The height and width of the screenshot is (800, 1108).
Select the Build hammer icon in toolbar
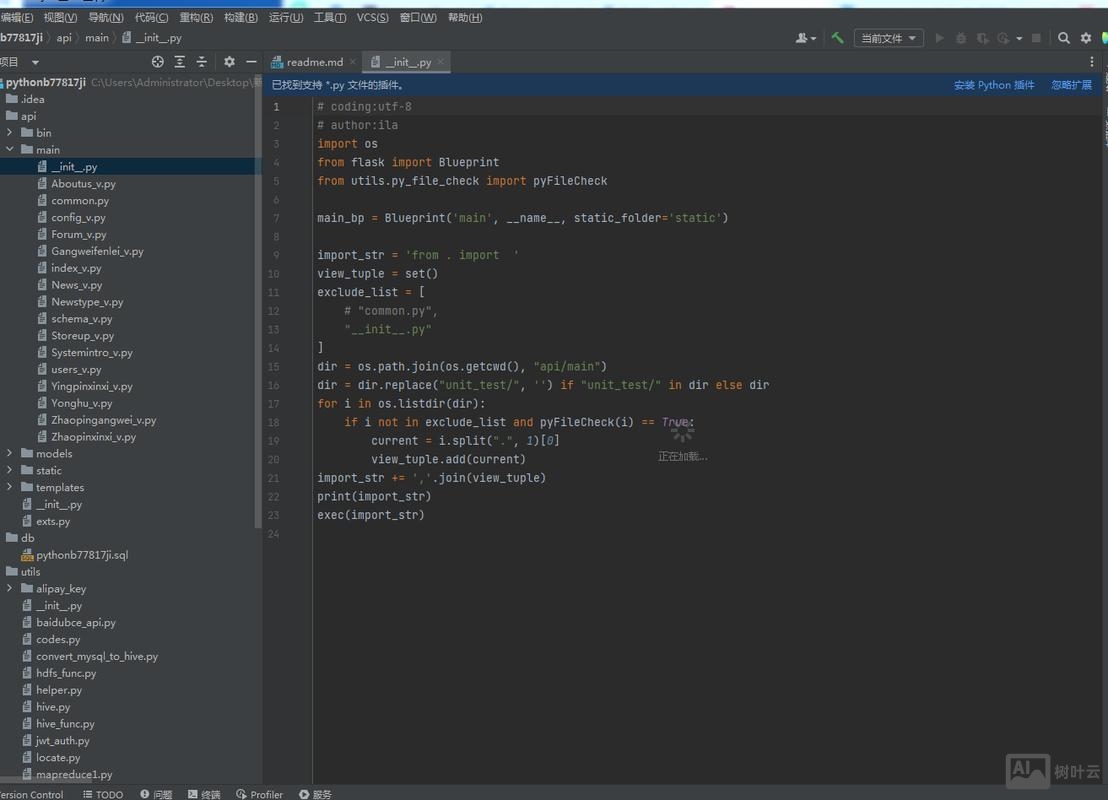point(837,37)
